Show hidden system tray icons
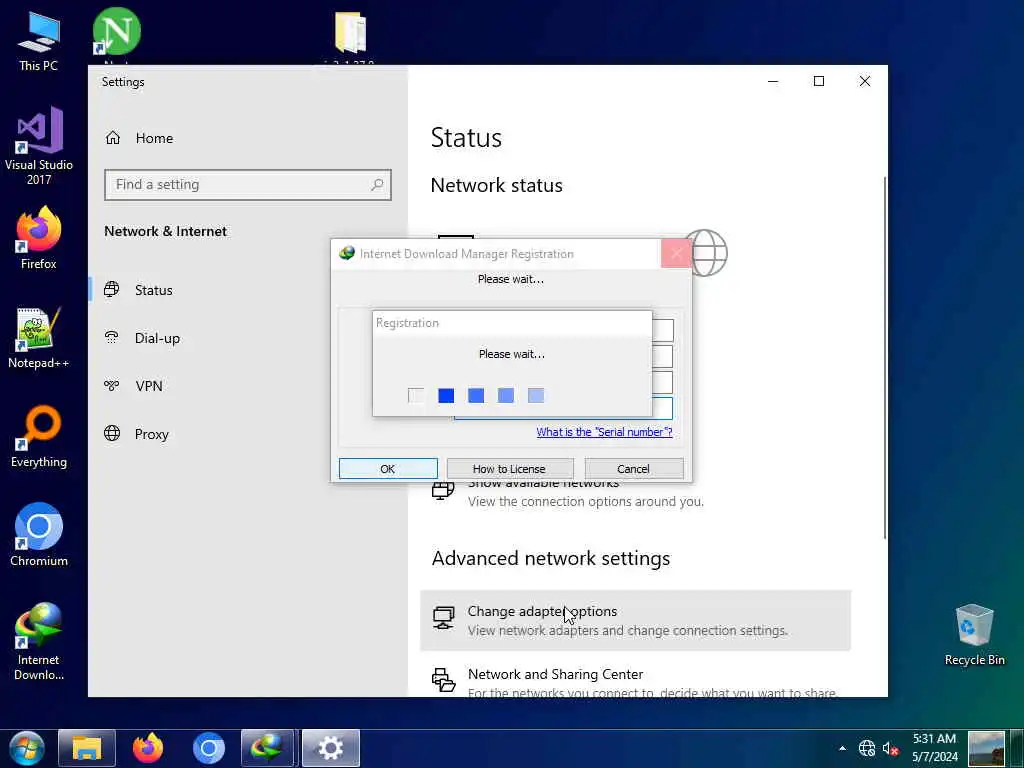 click(x=842, y=748)
